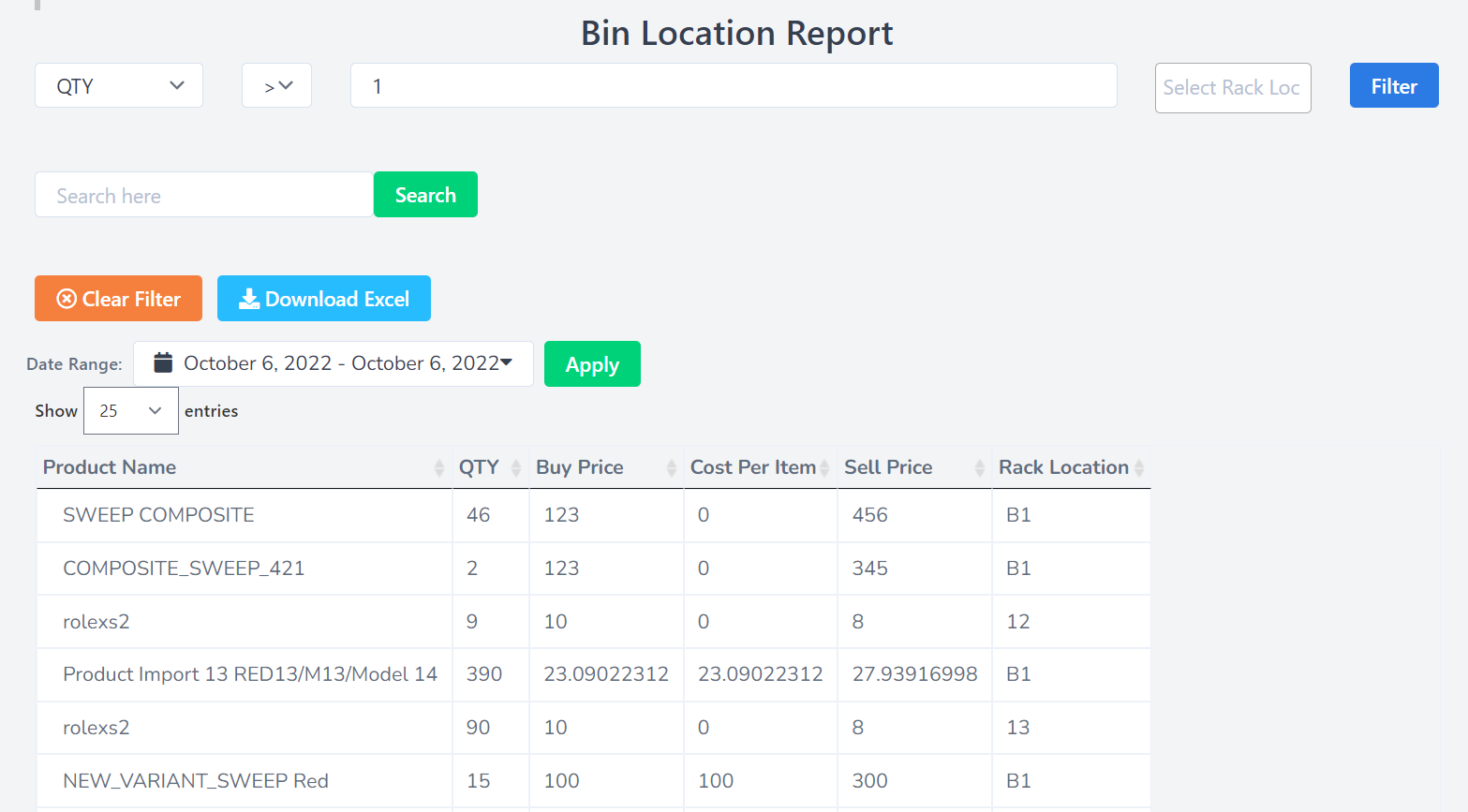
Task: Open the Show 25 entries dropdown
Action: [x=131, y=410]
